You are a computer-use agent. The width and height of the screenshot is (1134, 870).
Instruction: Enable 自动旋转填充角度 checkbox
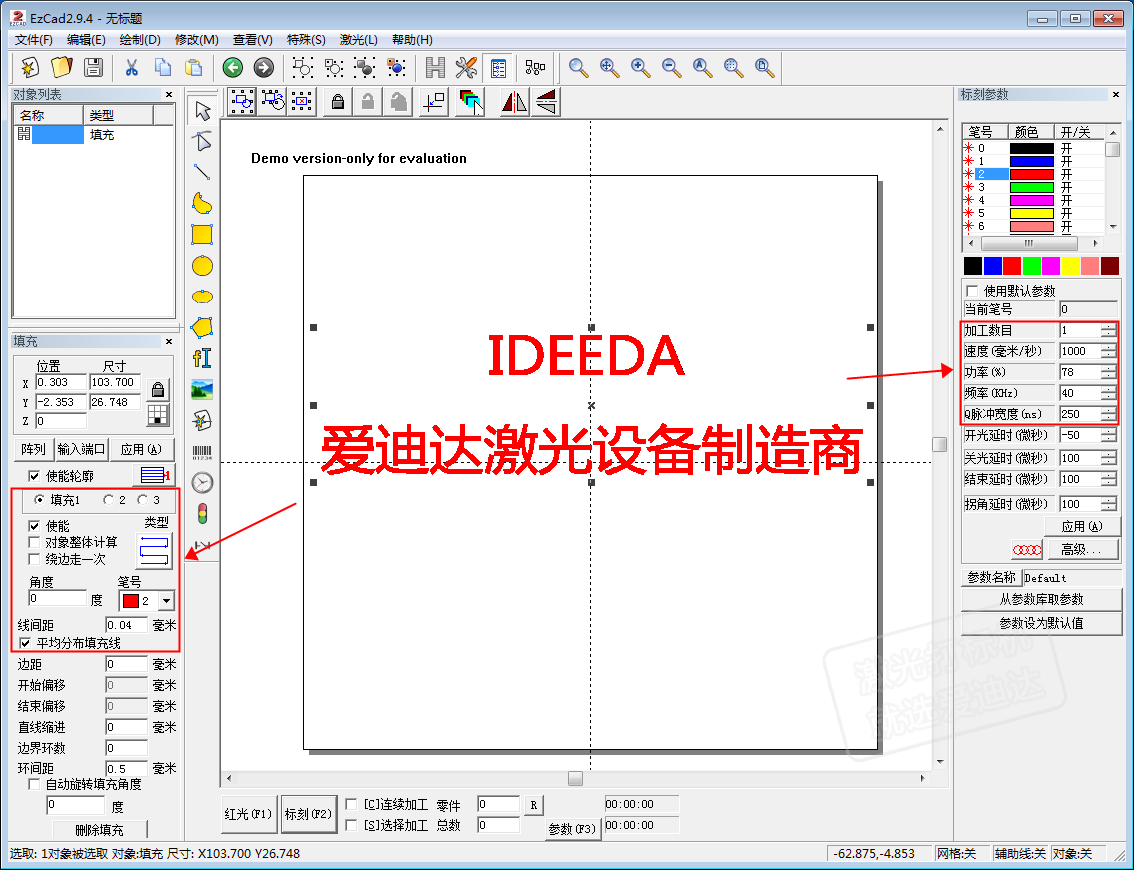point(33,784)
